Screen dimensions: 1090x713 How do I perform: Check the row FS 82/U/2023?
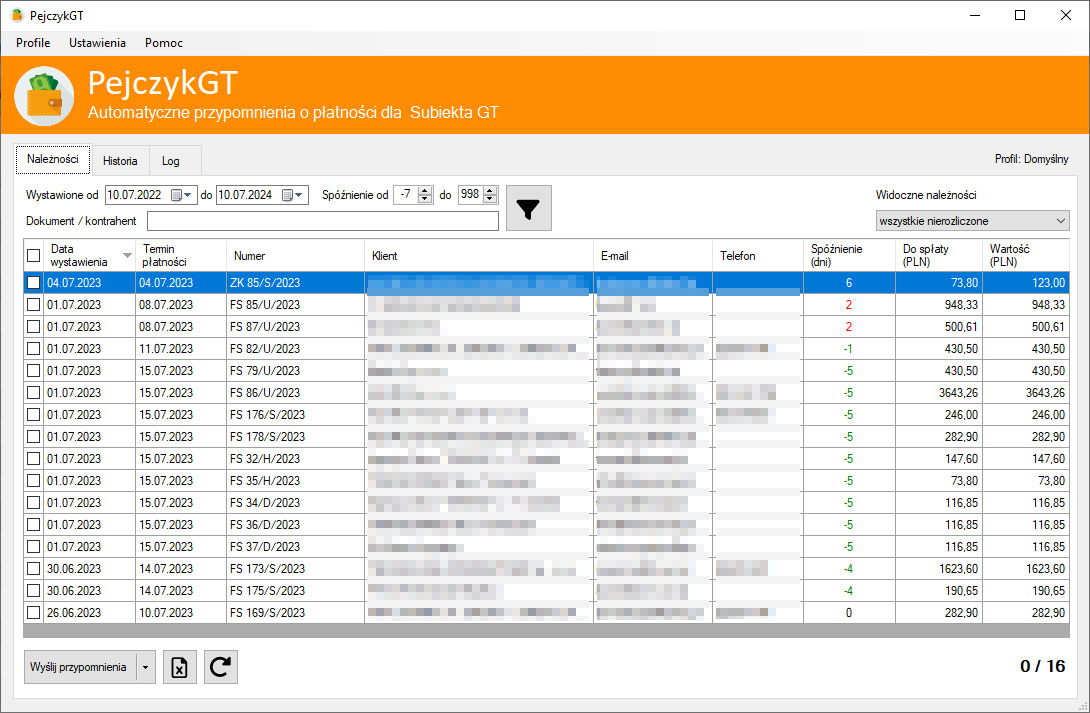tap(33, 349)
